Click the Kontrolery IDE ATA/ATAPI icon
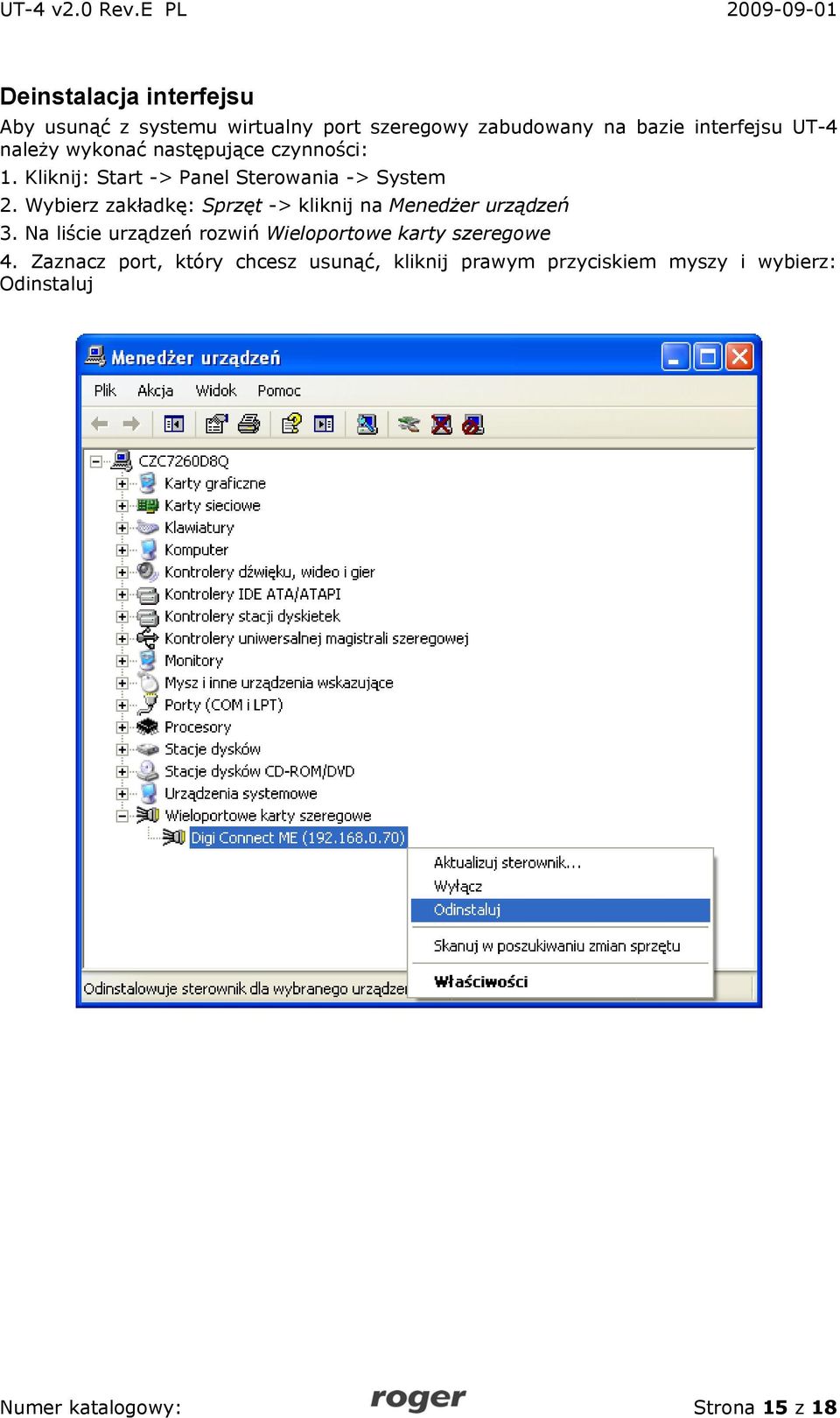Image resolution: width=840 pixels, height=1418 pixels. click(148, 594)
